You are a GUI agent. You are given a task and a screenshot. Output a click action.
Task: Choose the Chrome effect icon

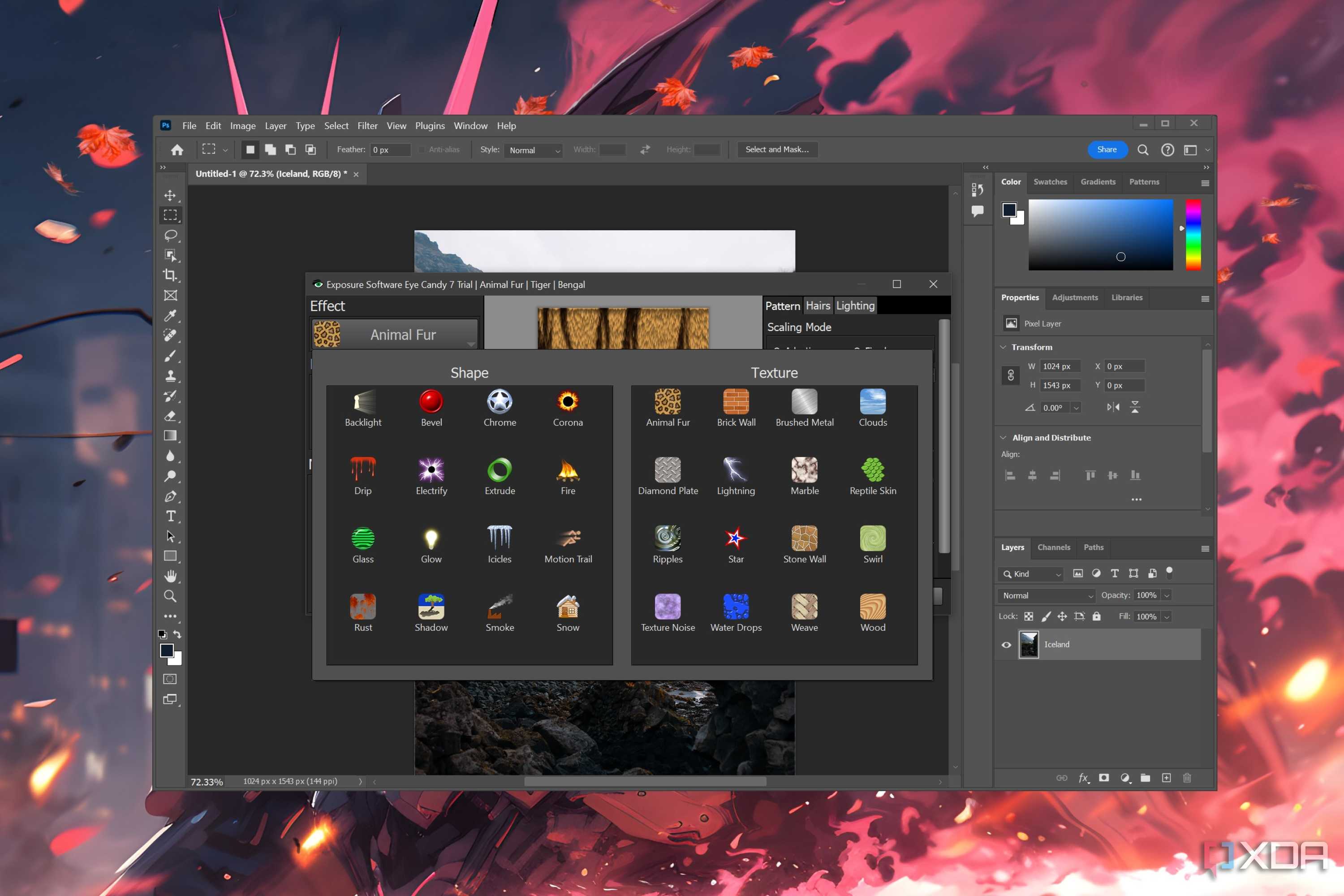pos(500,402)
